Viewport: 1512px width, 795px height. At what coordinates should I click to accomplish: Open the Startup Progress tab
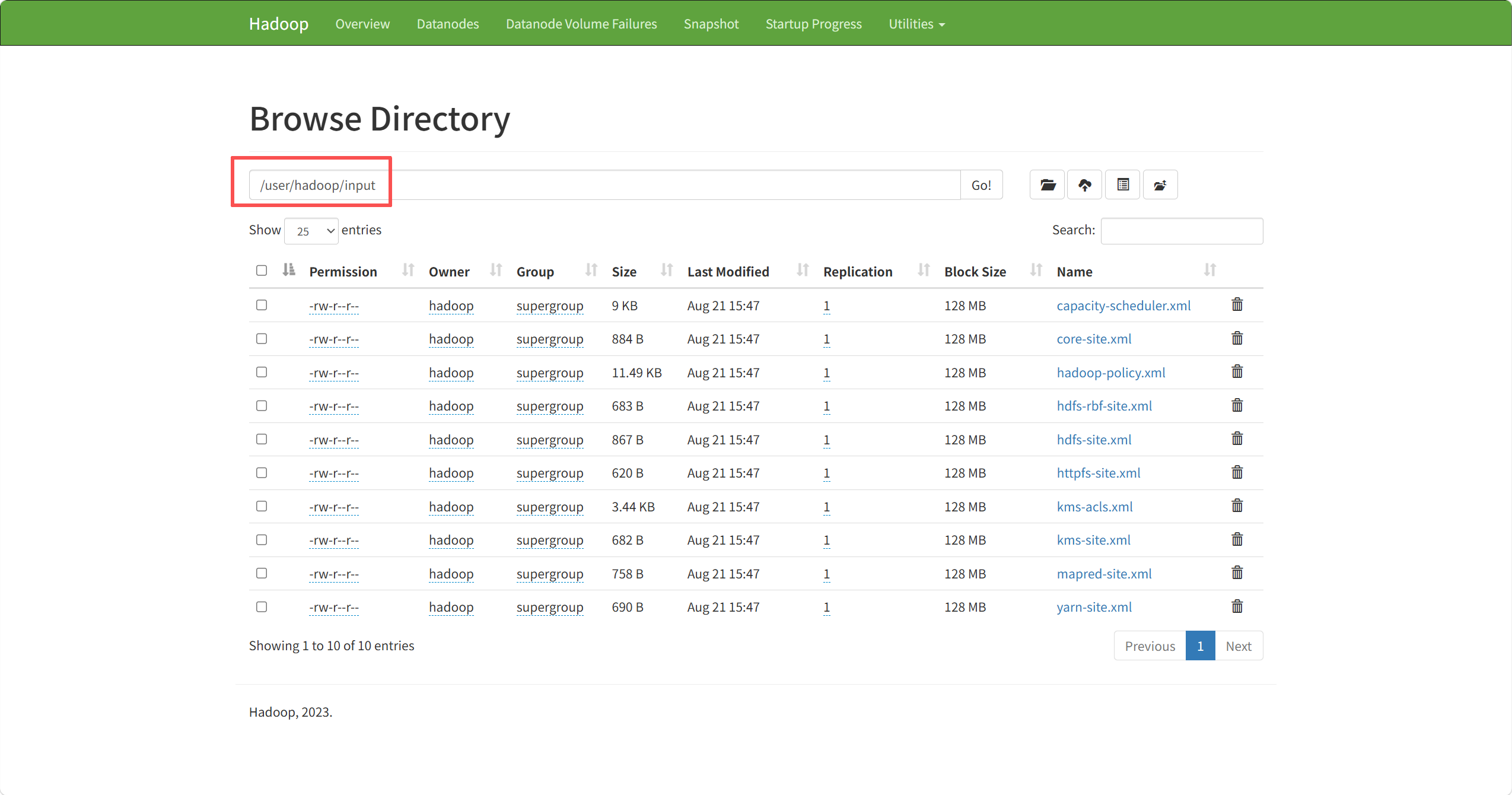[814, 24]
